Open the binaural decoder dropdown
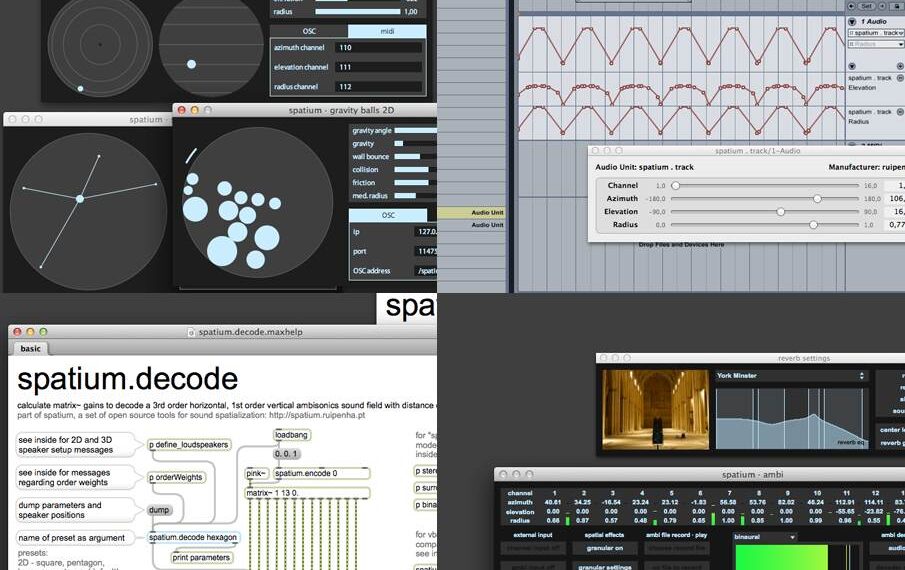The width and height of the screenshot is (905, 570). coord(764,537)
